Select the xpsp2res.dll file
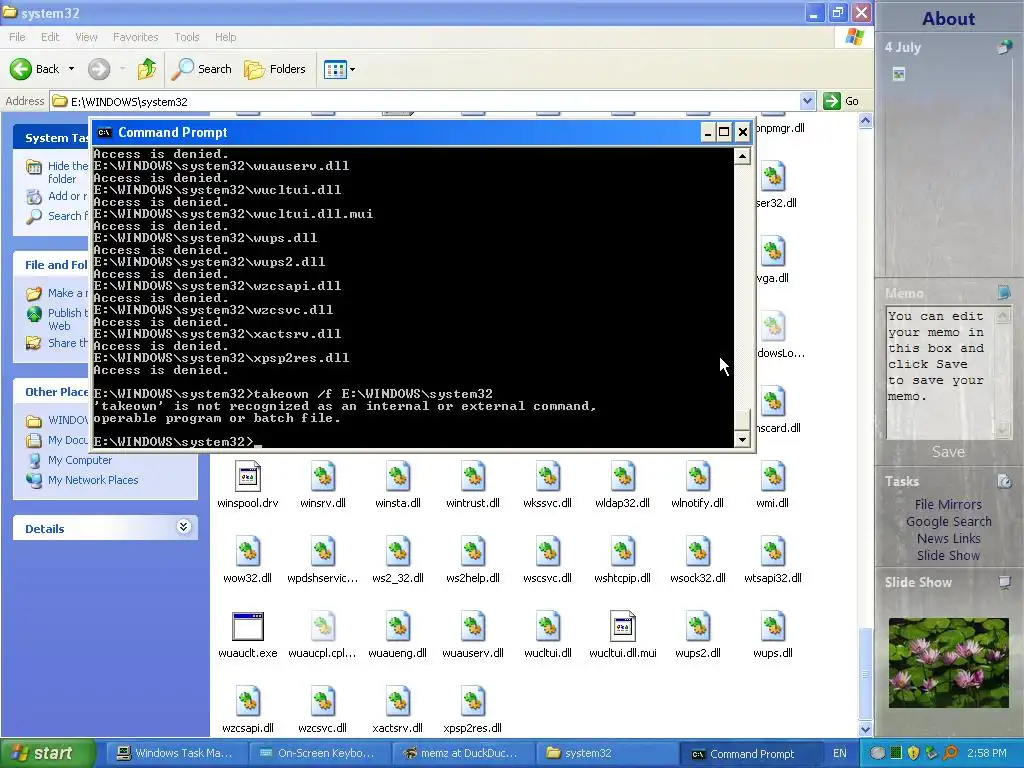 pyautogui.click(x=473, y=702)
